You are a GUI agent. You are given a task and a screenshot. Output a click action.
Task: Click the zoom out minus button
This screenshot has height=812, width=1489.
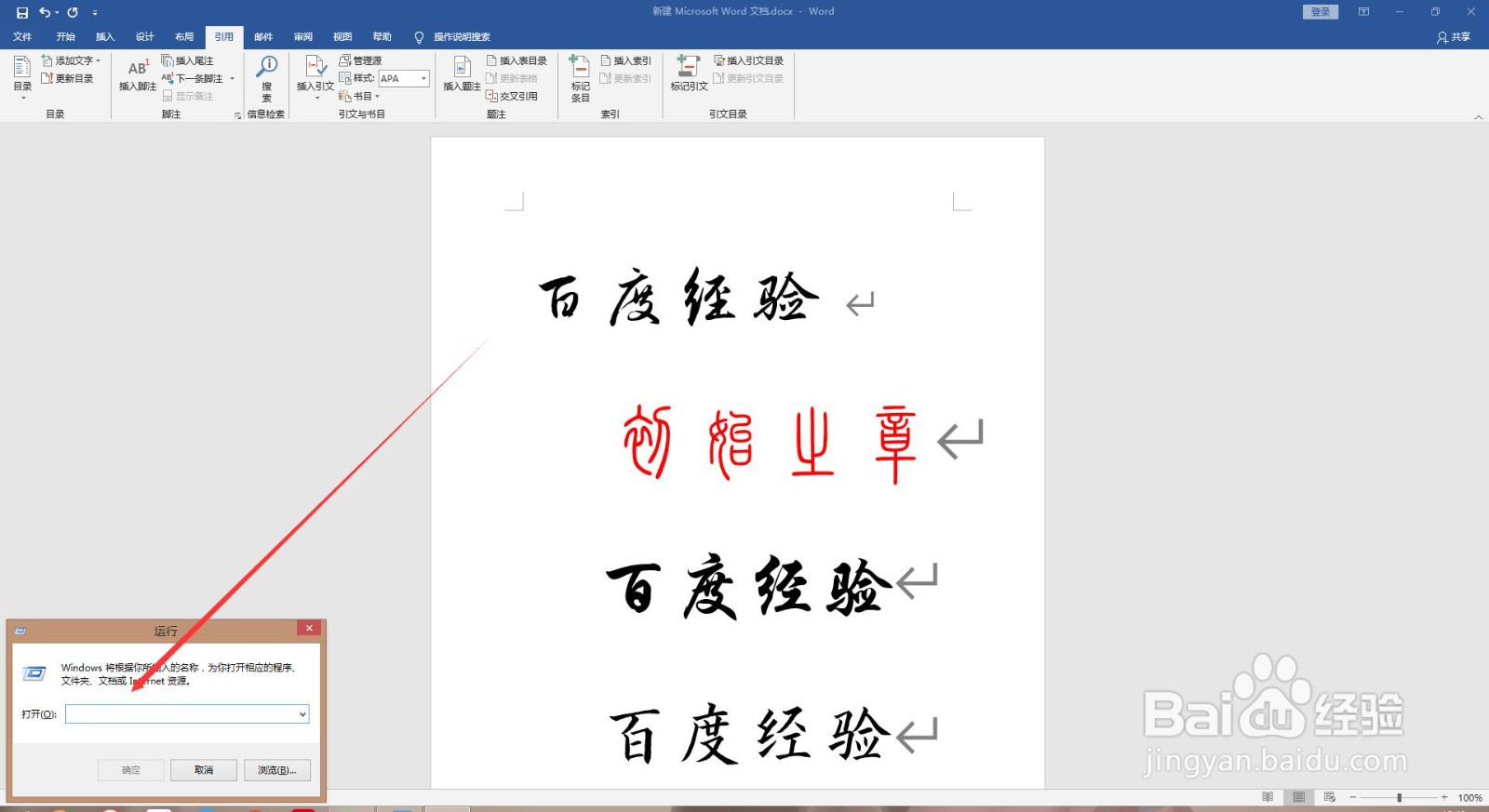(1353, 797)
